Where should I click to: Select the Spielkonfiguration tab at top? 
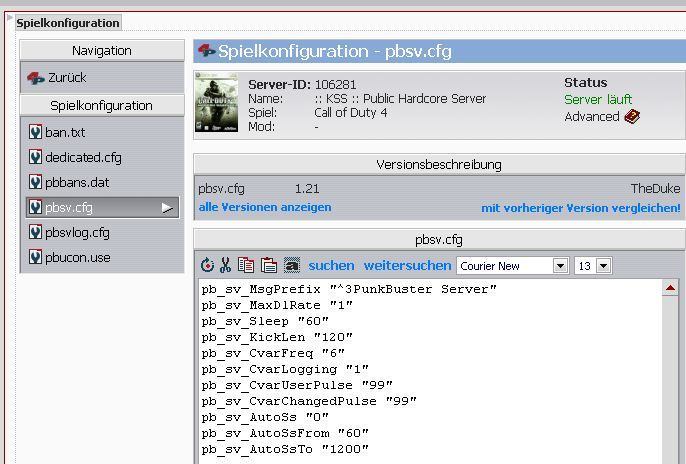[68, 23]
